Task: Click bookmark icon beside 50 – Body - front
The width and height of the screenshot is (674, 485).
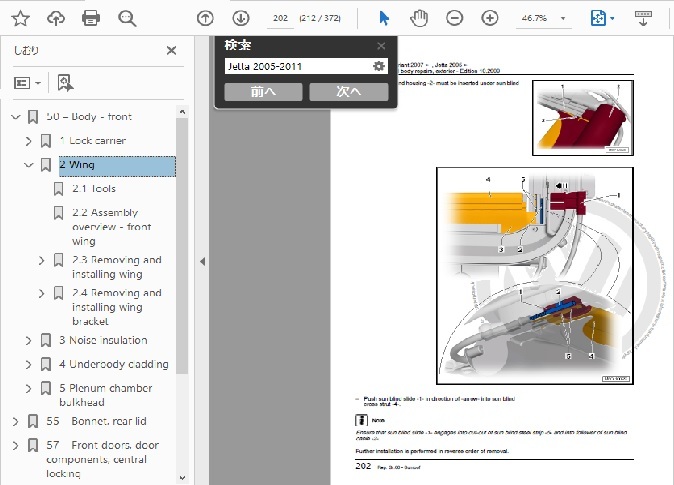Action: tap(33, 117)
